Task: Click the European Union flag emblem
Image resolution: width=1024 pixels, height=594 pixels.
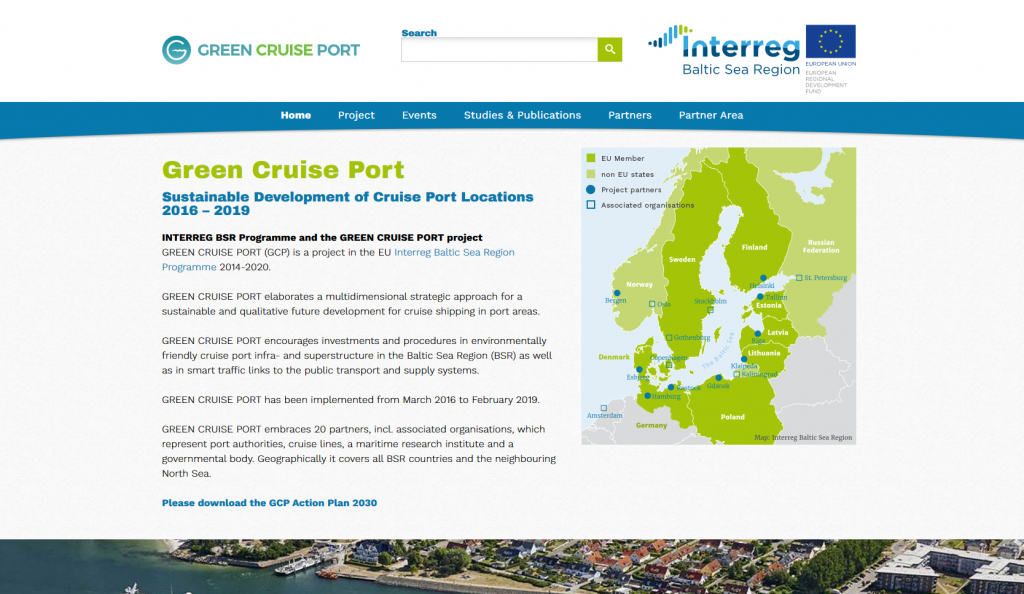Action: click(x=830, y=42)
